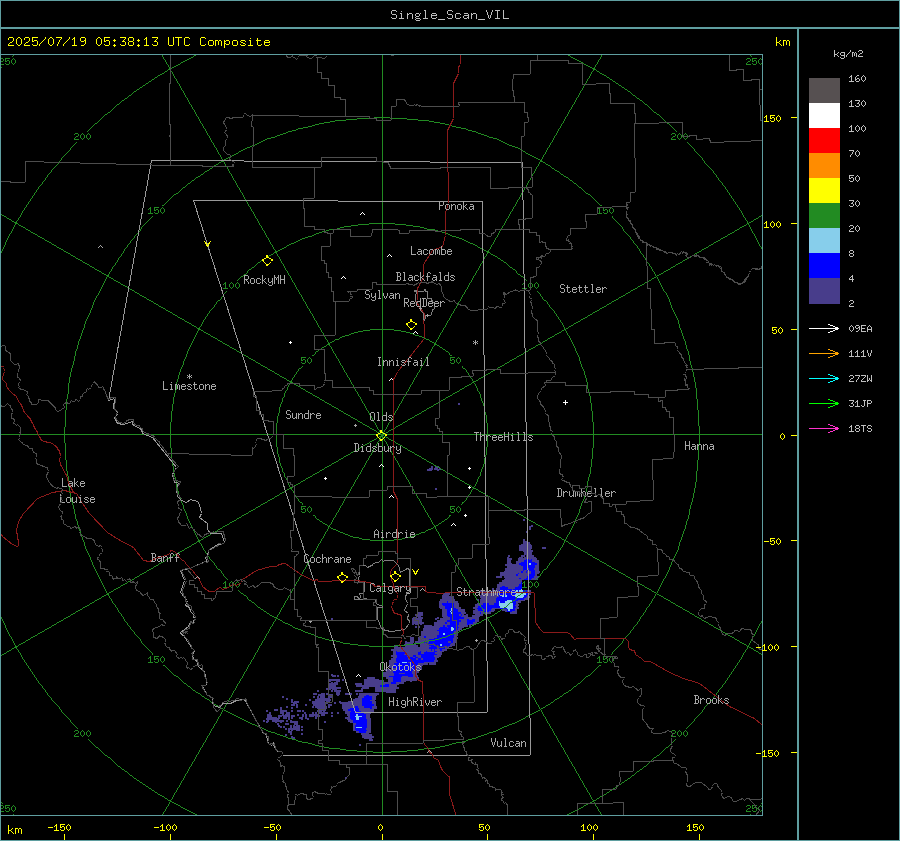Click the white 130 kg/m2 color swatch
900x841 pixels.
click(x=824, y=115)
